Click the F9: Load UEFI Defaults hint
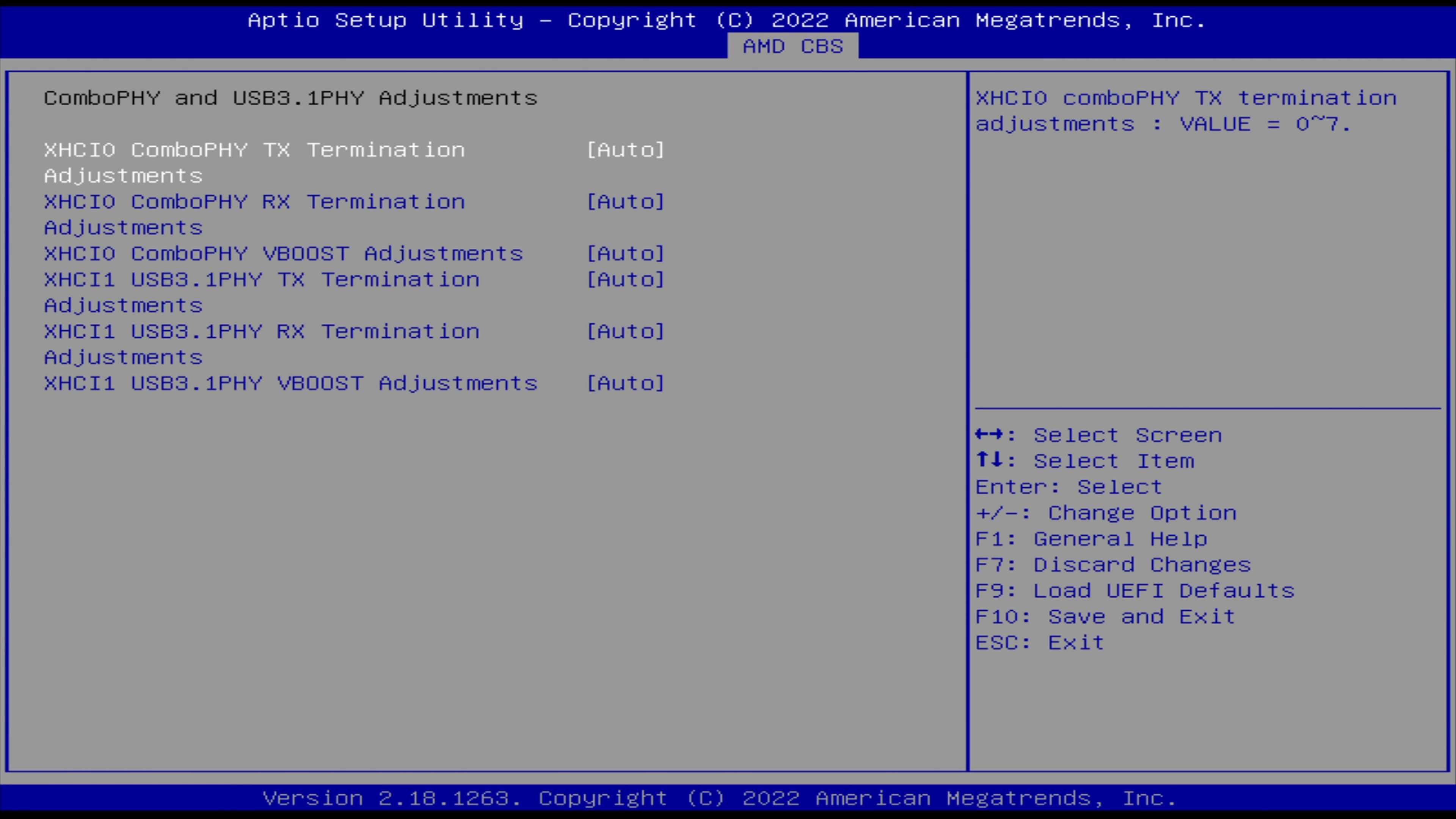1456x819 pixels. pyautogui.click(x=1135, y=591)
